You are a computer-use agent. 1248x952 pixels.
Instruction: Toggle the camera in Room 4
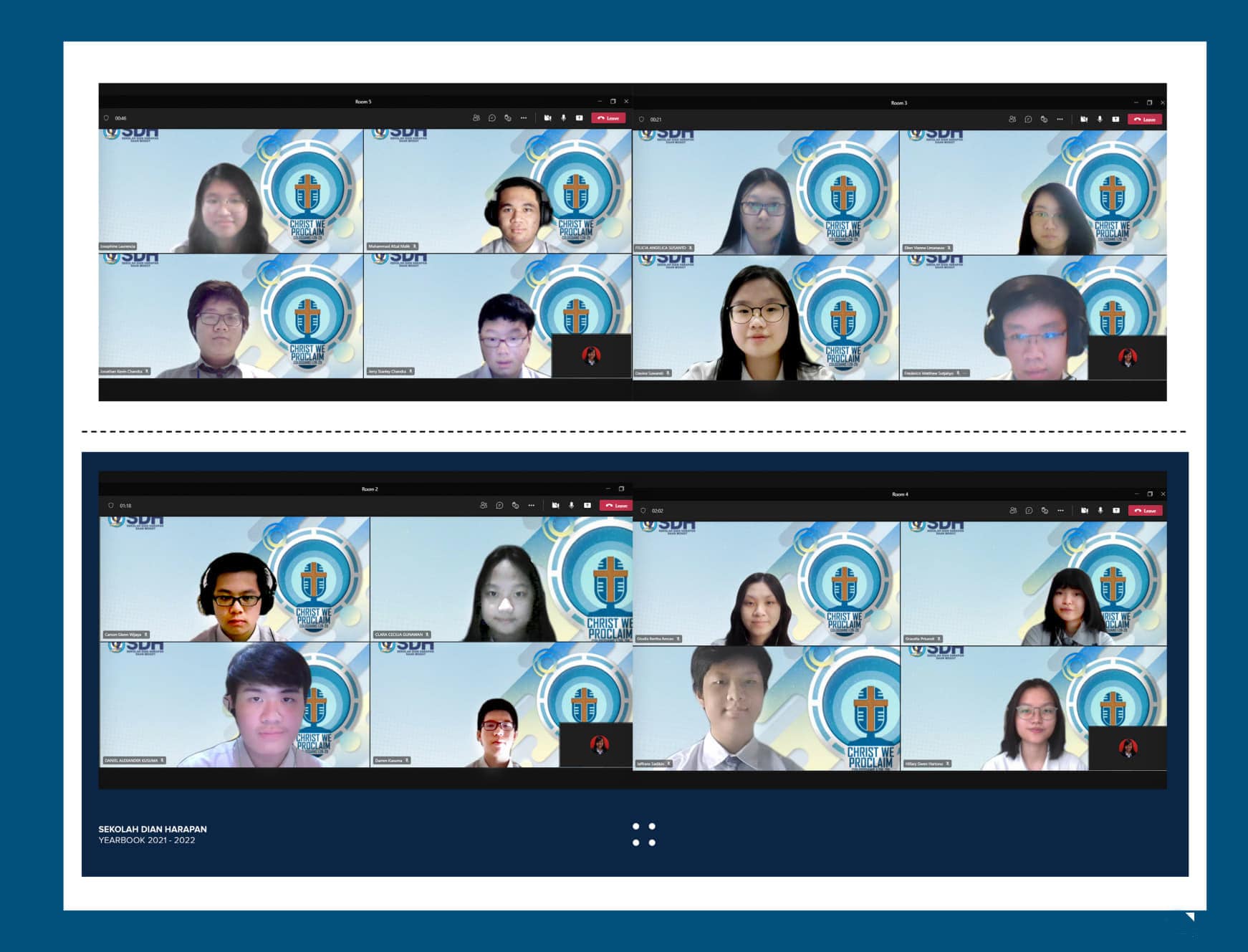click(x=1085, y=511)
